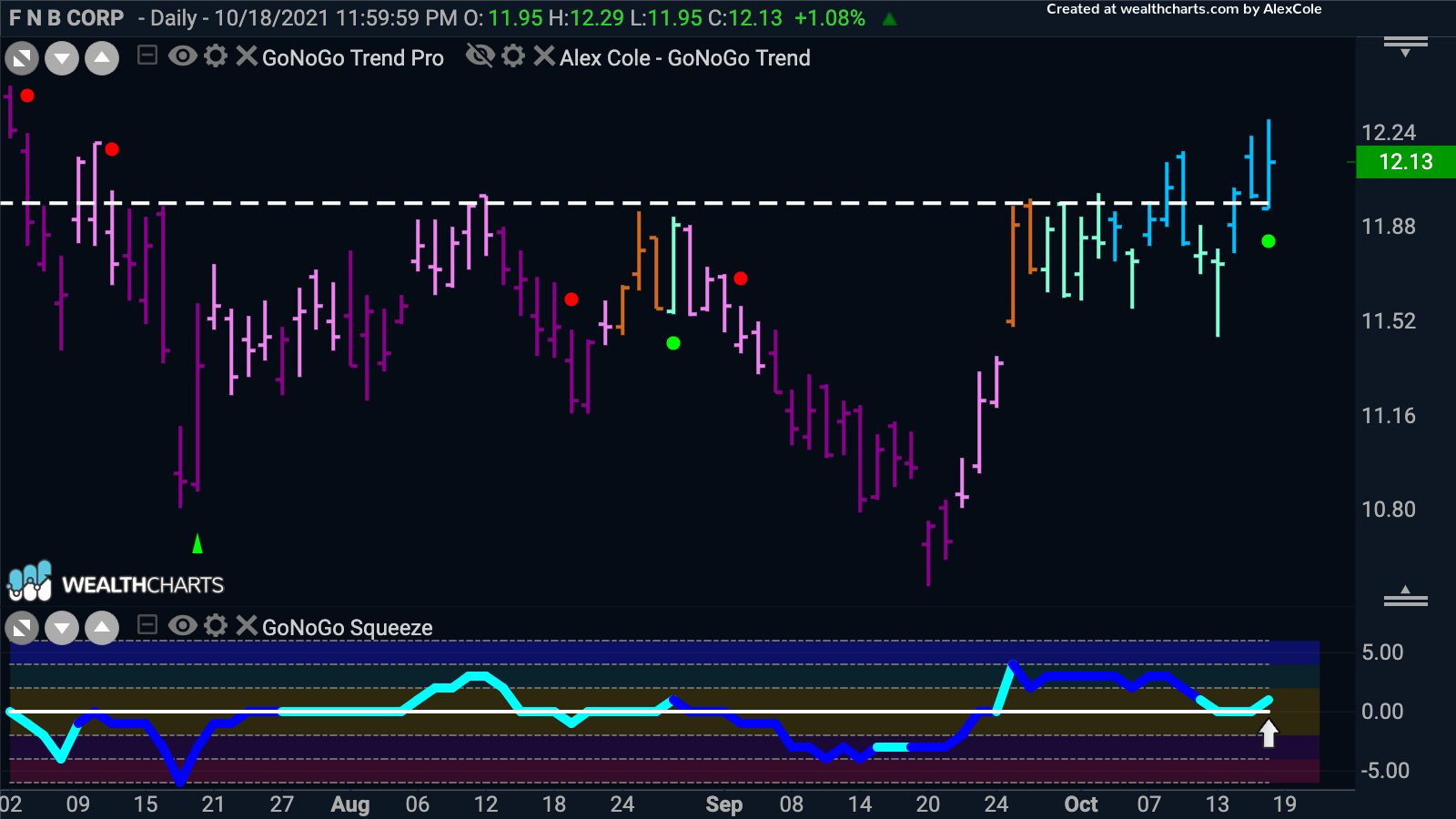The height and width of the screenshot is (819, 1456).
Task: Open GoNoGo Squeeze settings gear
Action: [x=216, y=625]
